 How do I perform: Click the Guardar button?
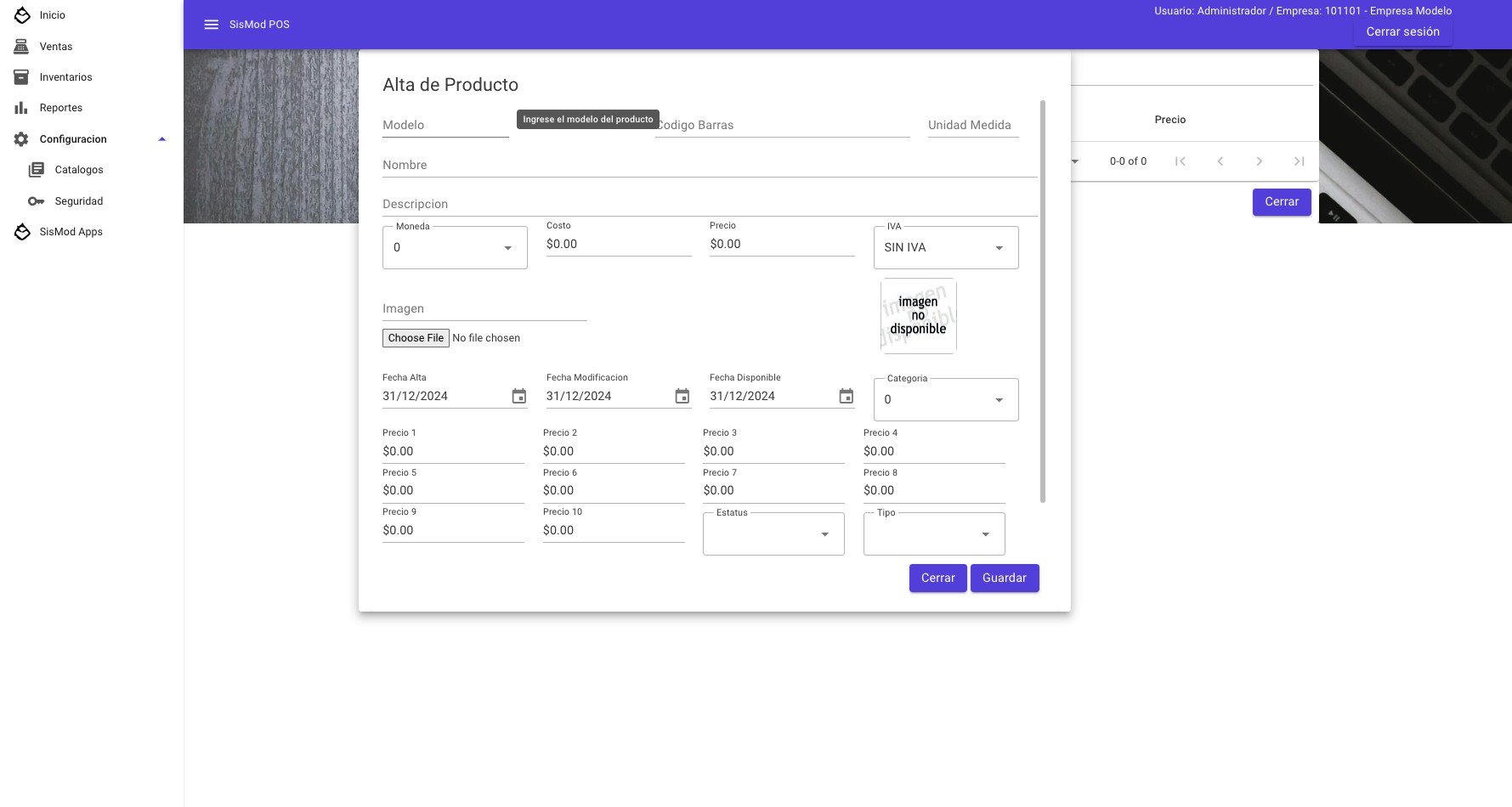click(x=1005, y=578)
